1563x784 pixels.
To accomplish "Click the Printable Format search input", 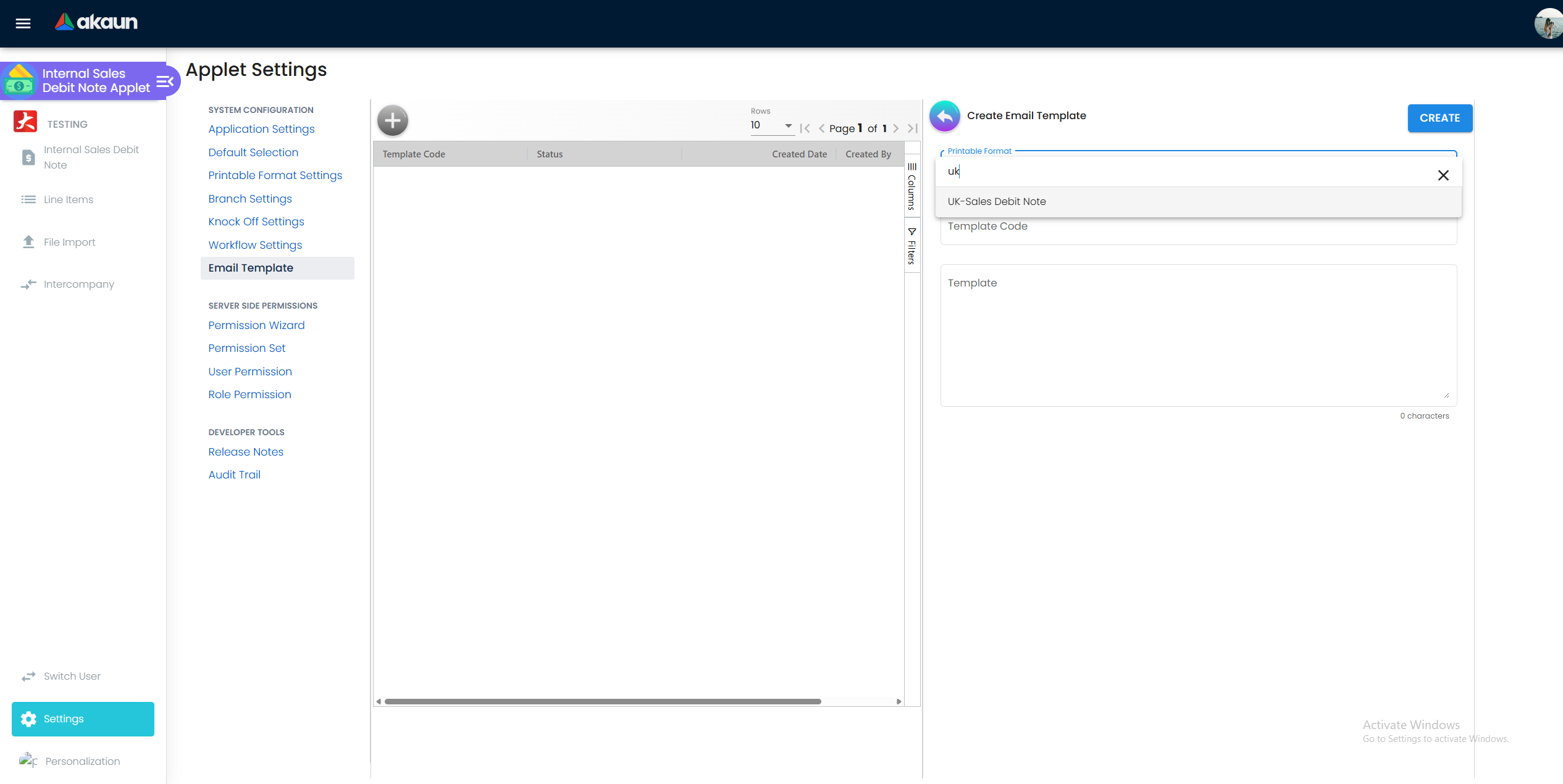I will click(1186, 172).
